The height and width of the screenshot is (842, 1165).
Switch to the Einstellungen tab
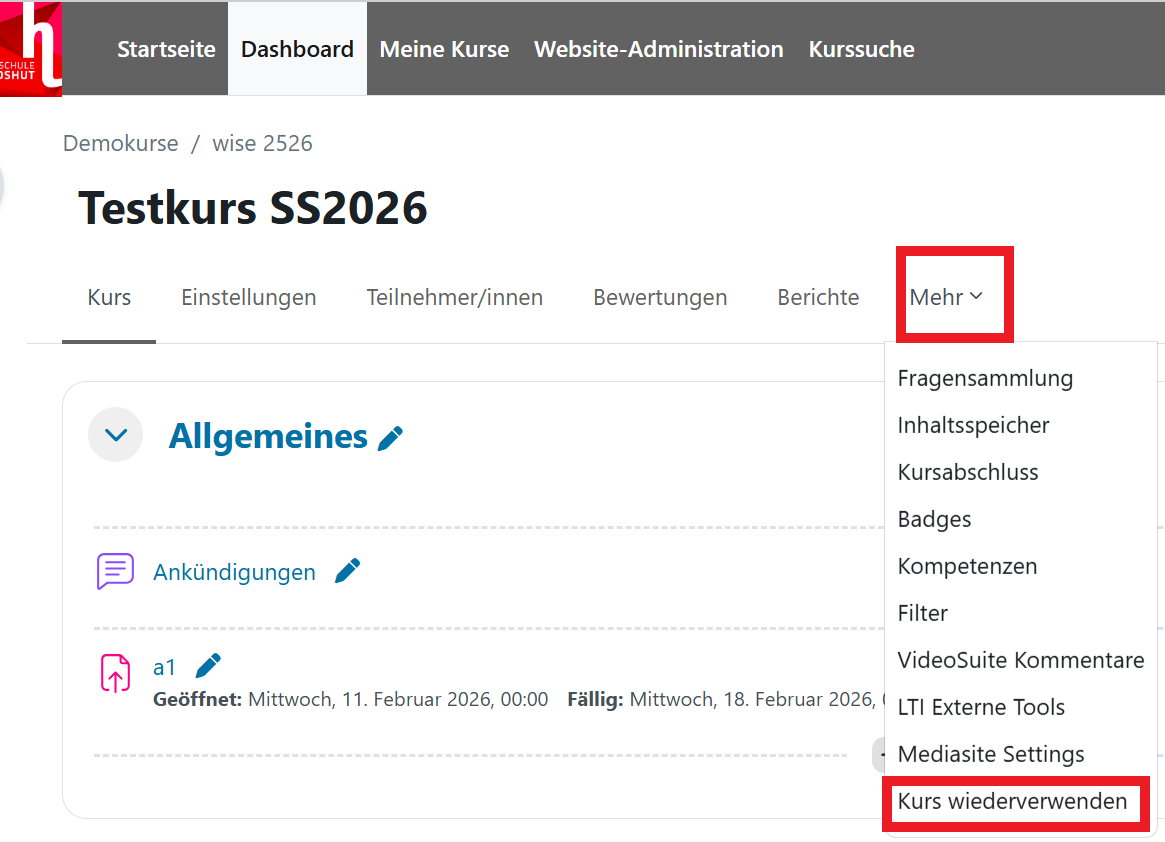tap(248, 296)
